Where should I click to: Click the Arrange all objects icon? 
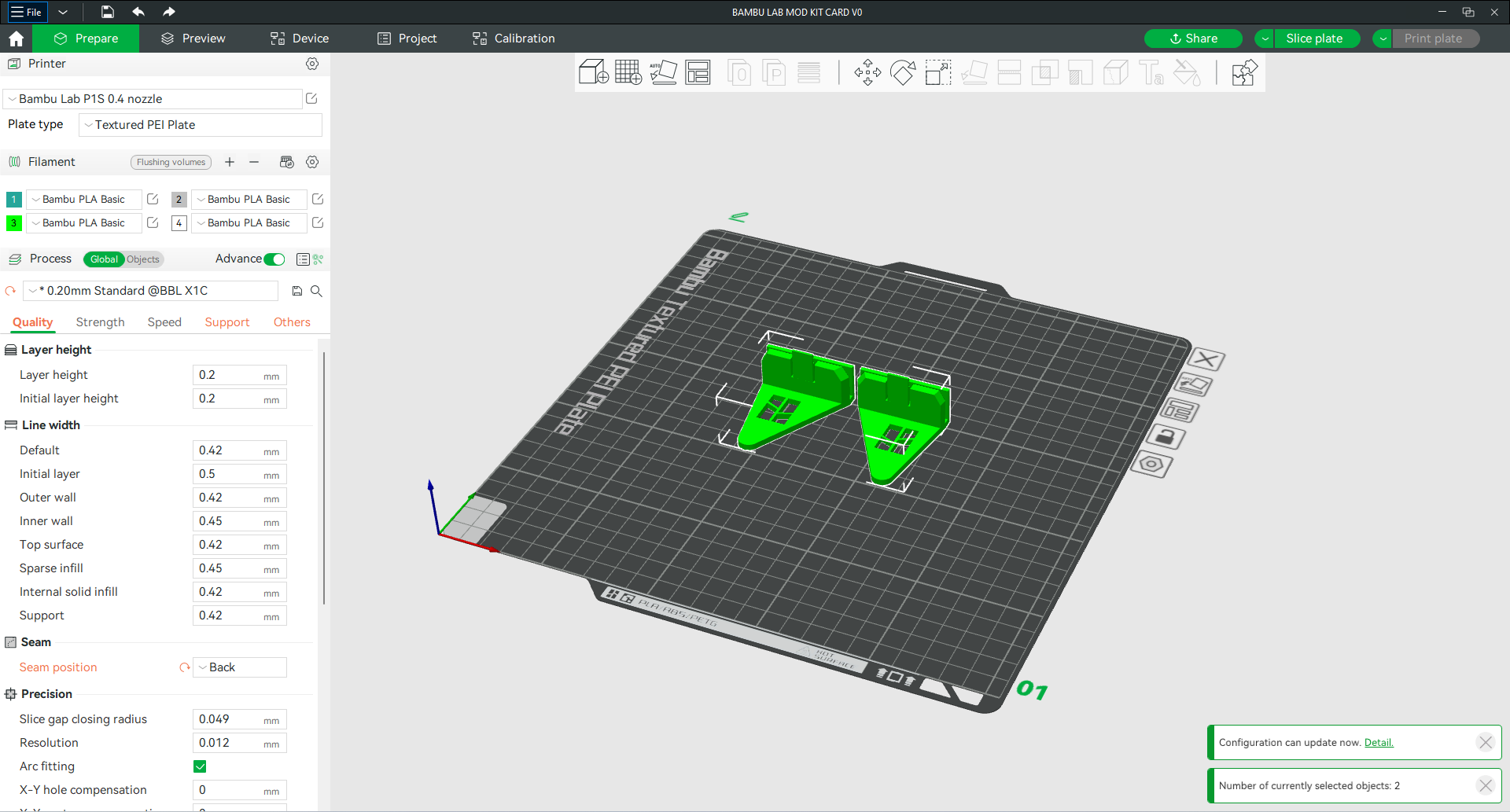click(698, 72)
